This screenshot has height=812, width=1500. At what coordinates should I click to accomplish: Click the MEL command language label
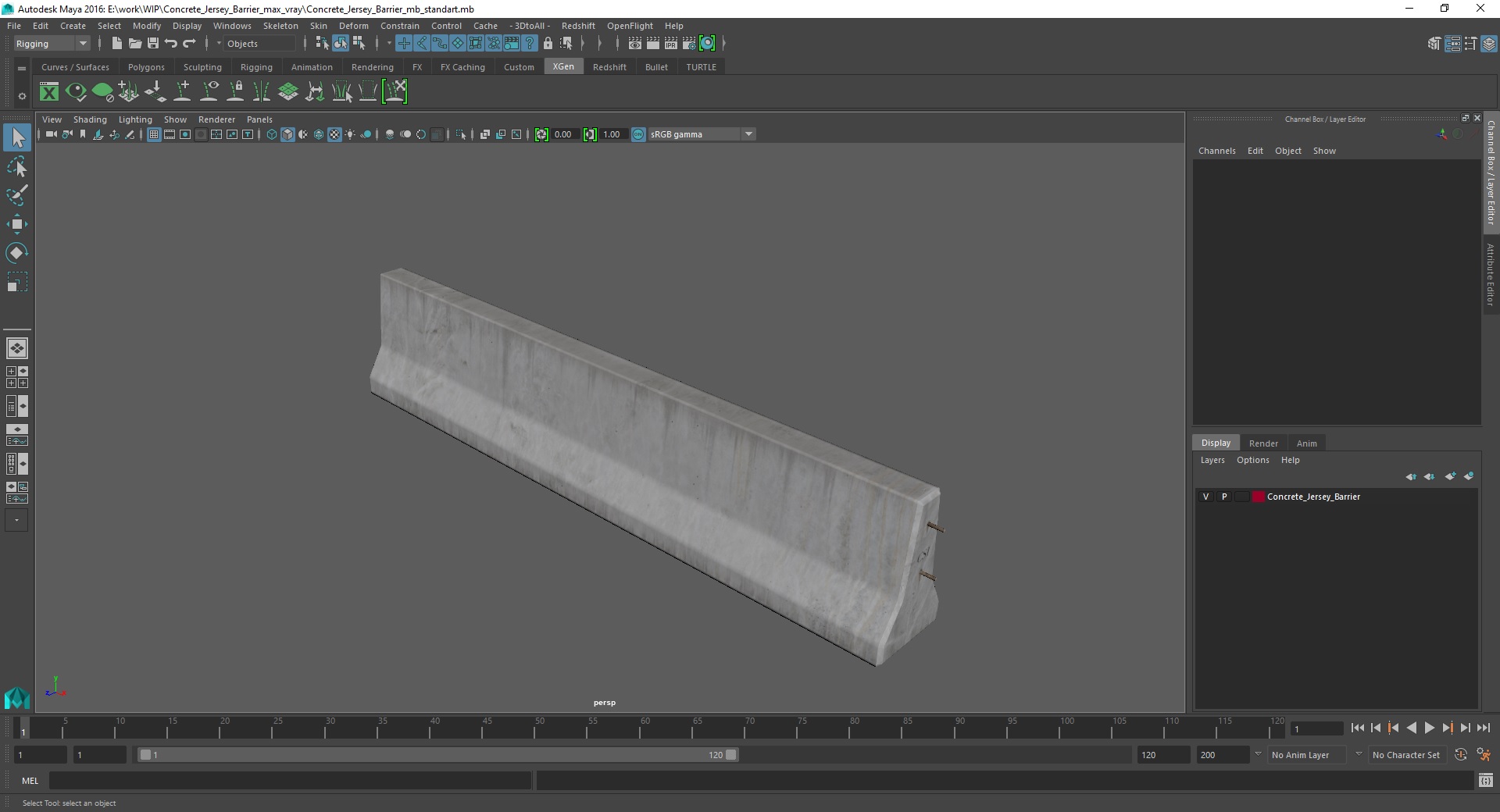pyautogui.click(x=30, y=781)
